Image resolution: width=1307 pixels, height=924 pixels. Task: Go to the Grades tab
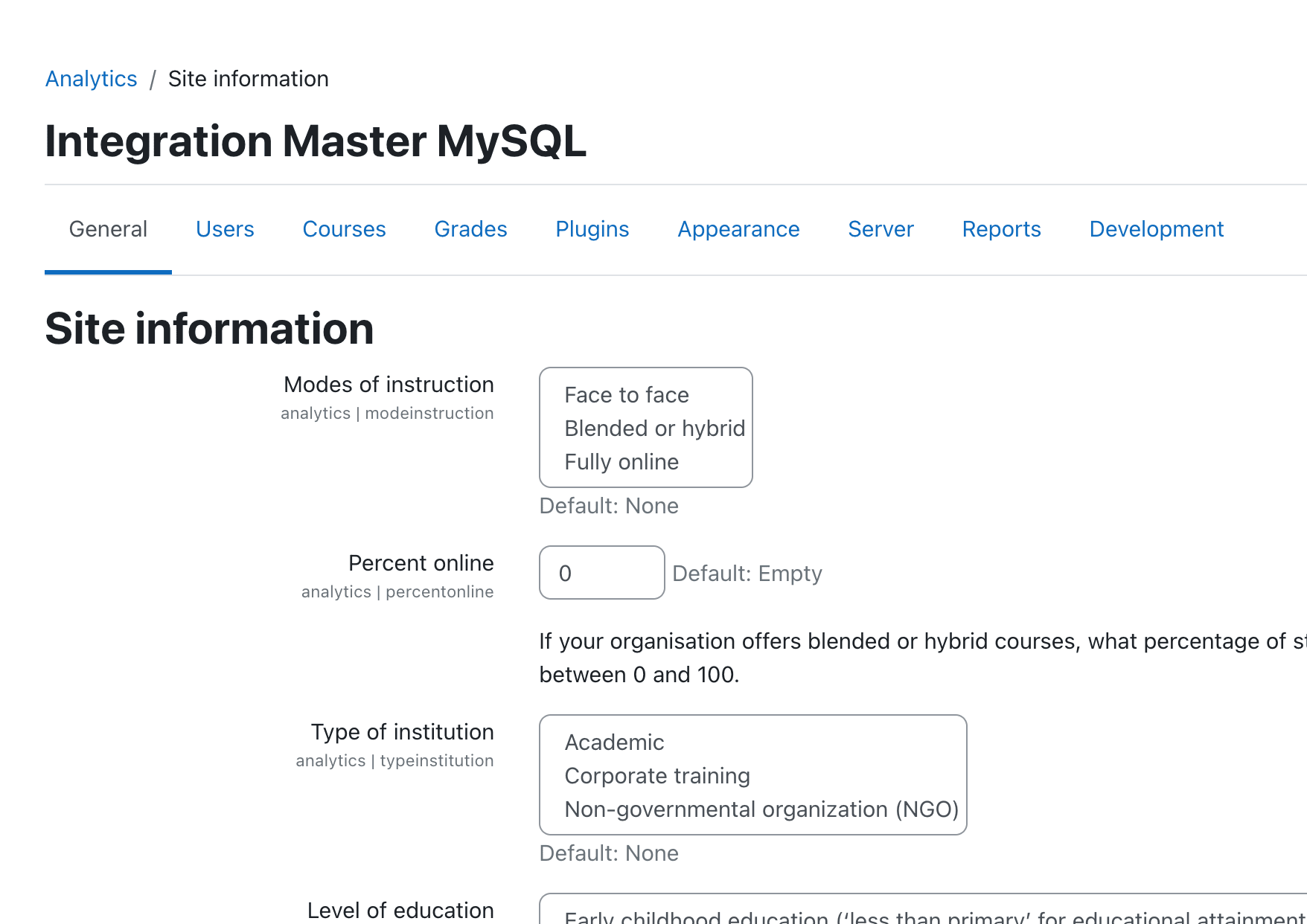click(x=470, y=229)
